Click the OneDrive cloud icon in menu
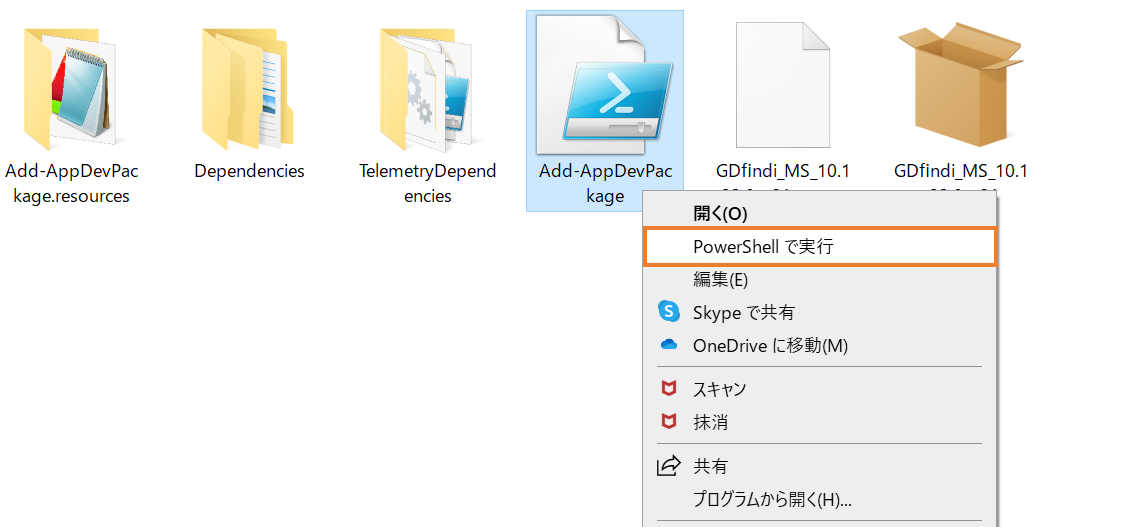 (669, 345)
